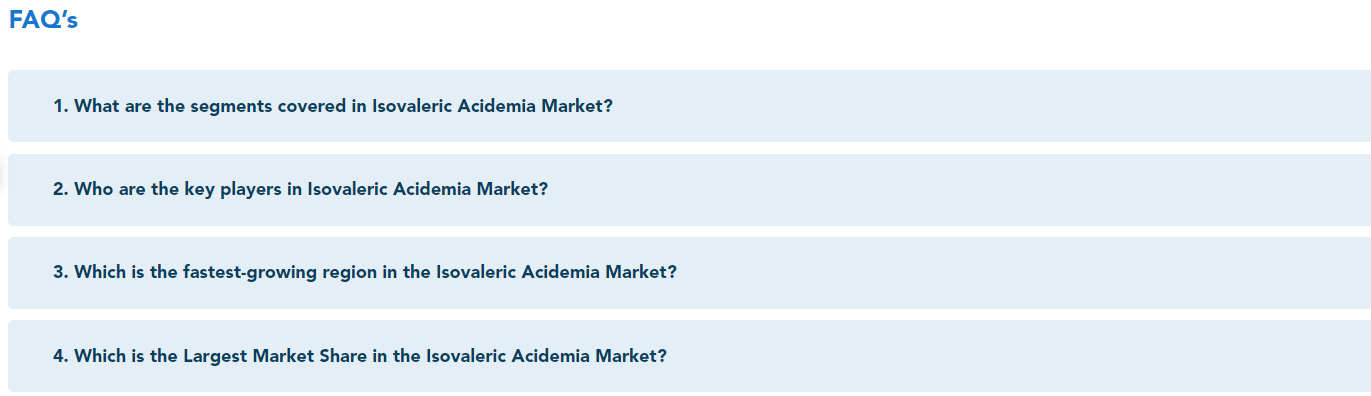
Task: Toggle the third FAQ accordion panel
Action: click(x=689, y=272)
